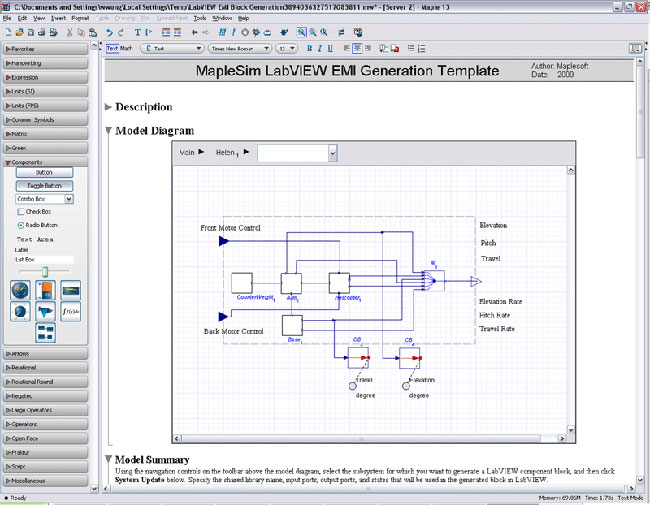Screen dimensions: 650x505
Task: Click the Print Preview icon
Action: point(53,32)
